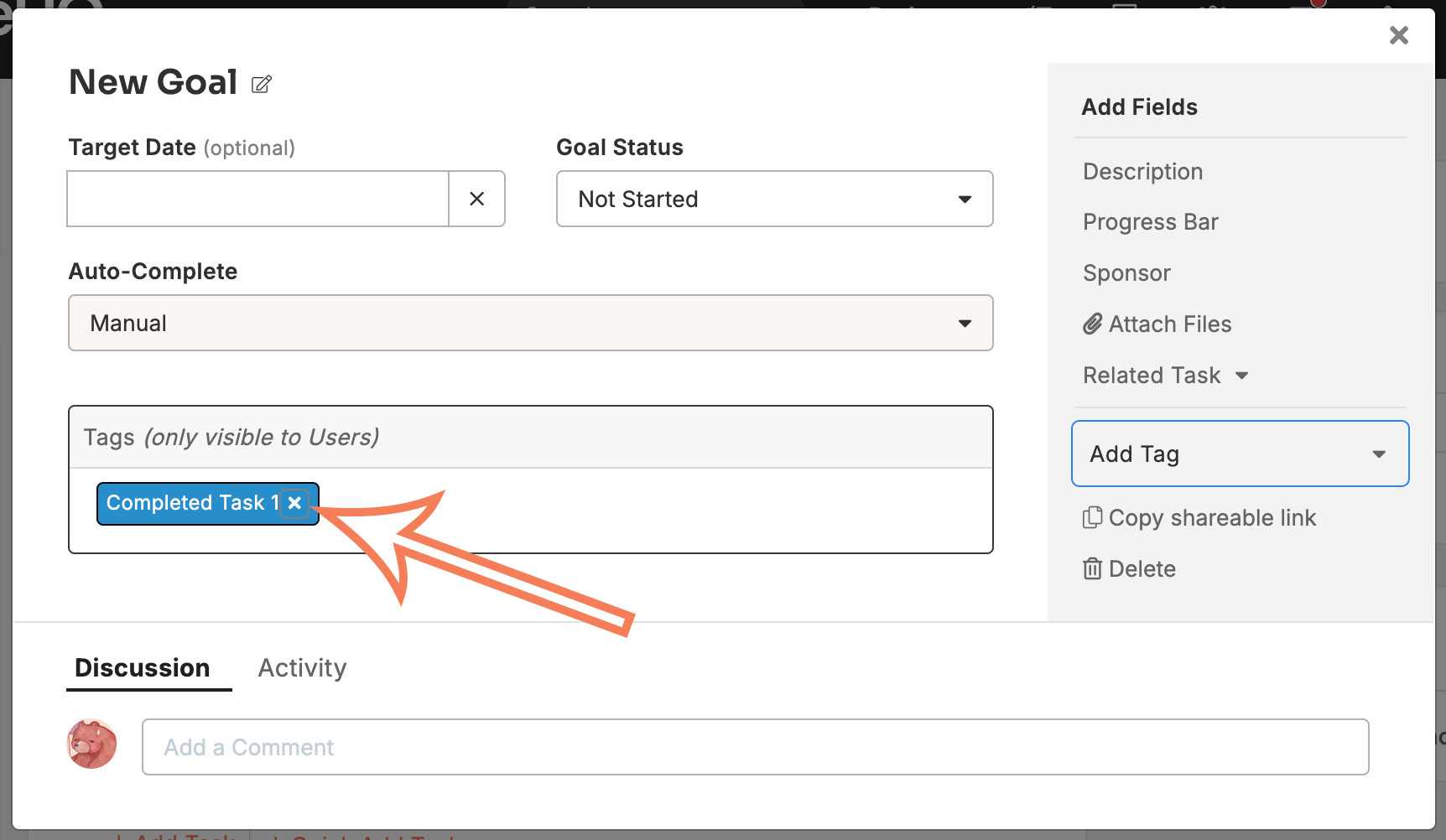Remove the Completed Task 1 tag
The width and height of the screenshot is (1446, 840).
(294, 503)
